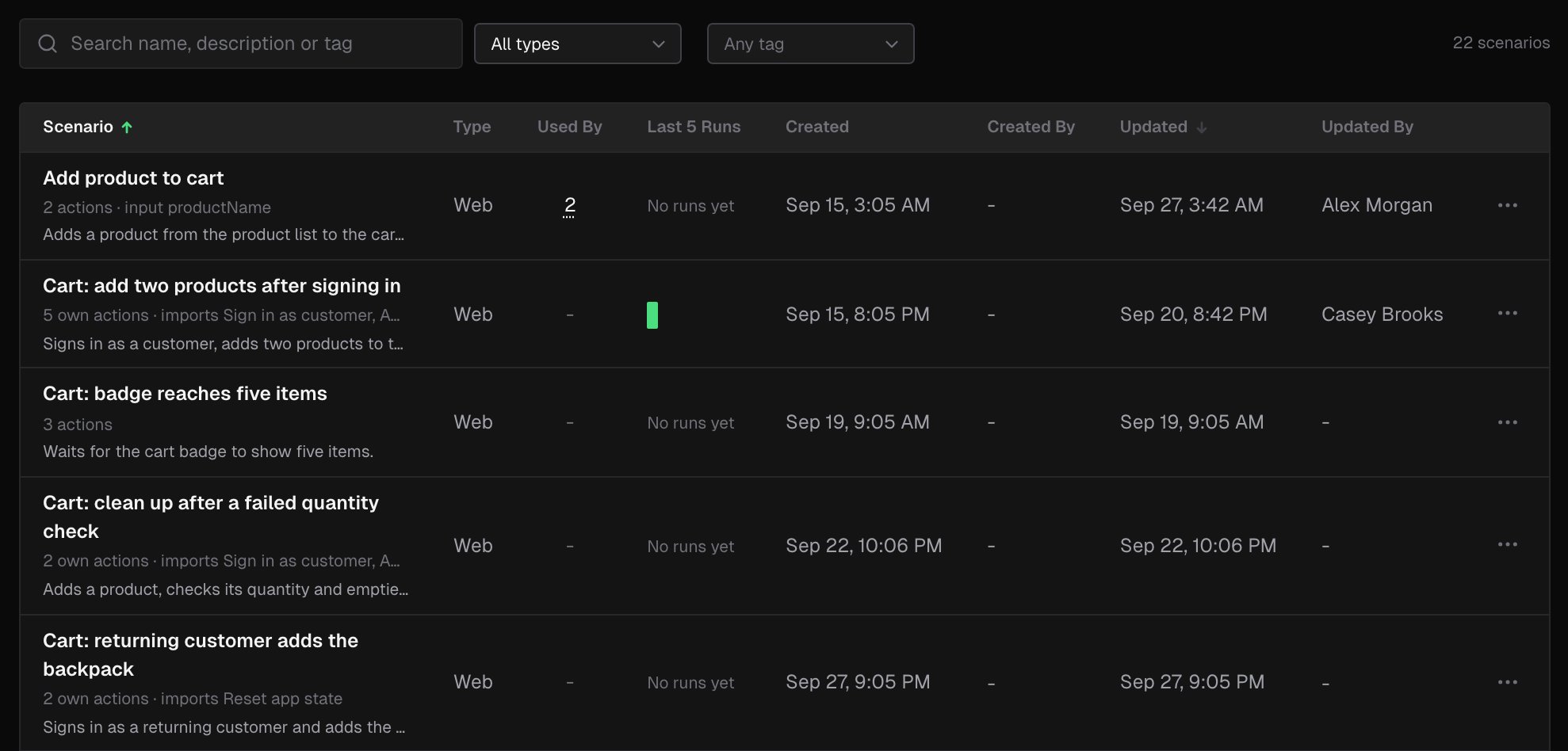Open more options for Cart: returning customer adds the backpack
Screen dimensions: 1568x751
point(1508,682)
